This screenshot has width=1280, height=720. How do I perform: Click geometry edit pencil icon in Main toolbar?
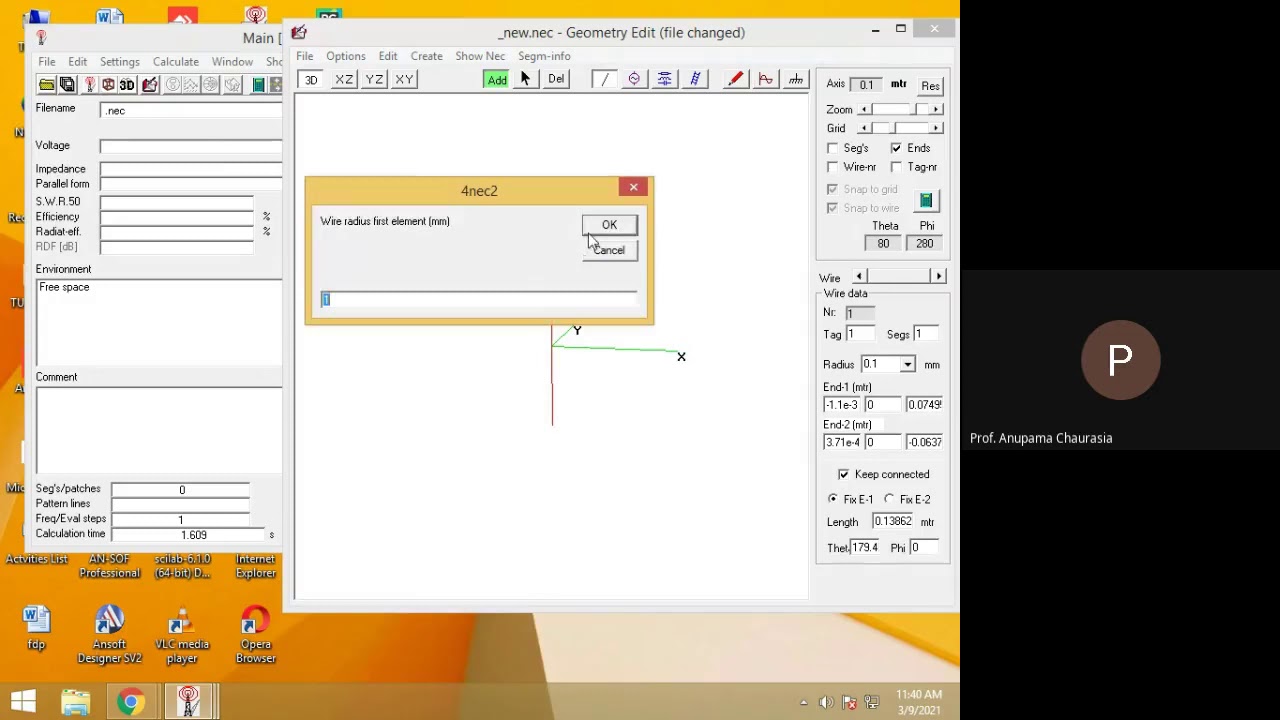coord(150,85)
